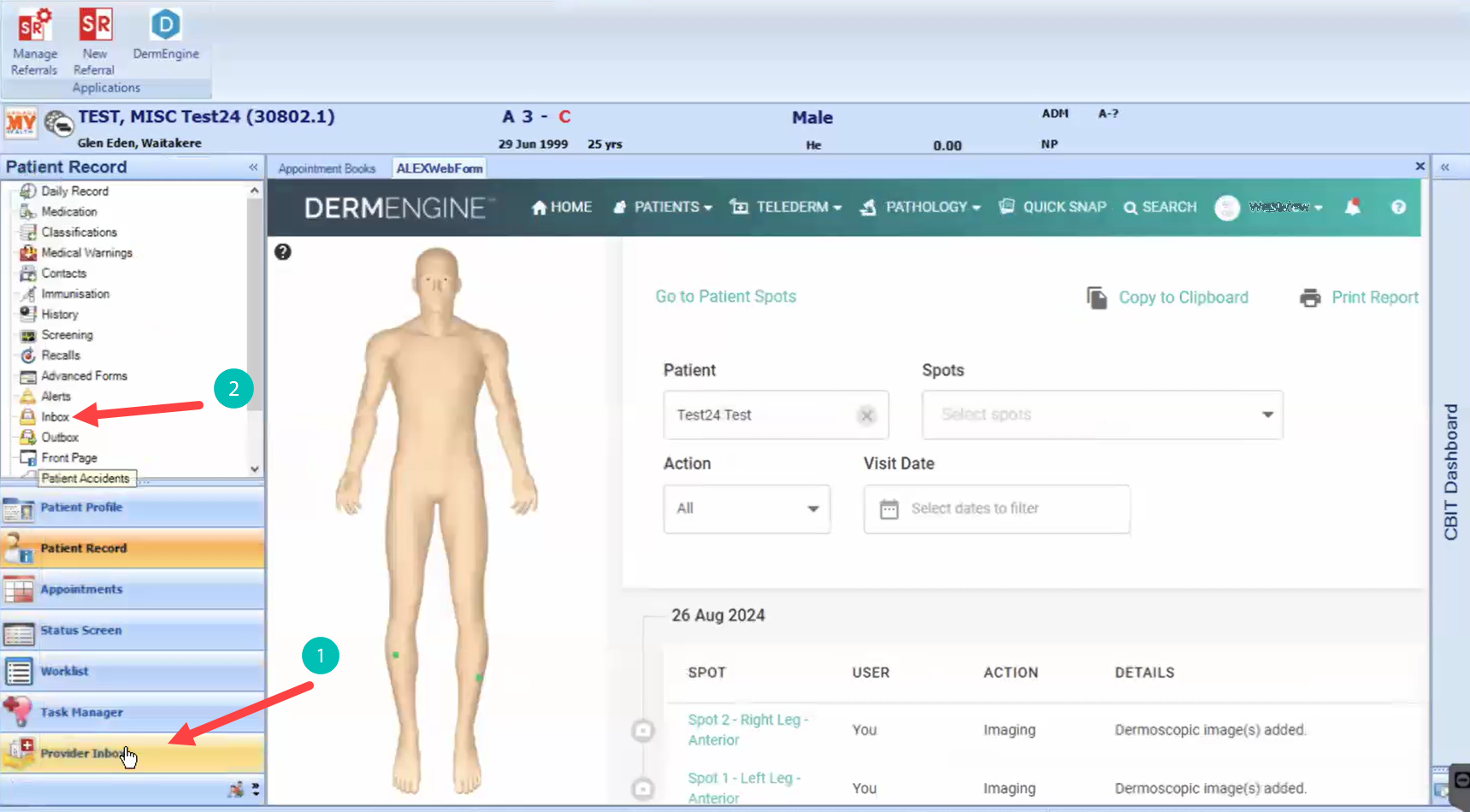
Task: Open Manage Referrals application
Action: (x=34, y=43)
